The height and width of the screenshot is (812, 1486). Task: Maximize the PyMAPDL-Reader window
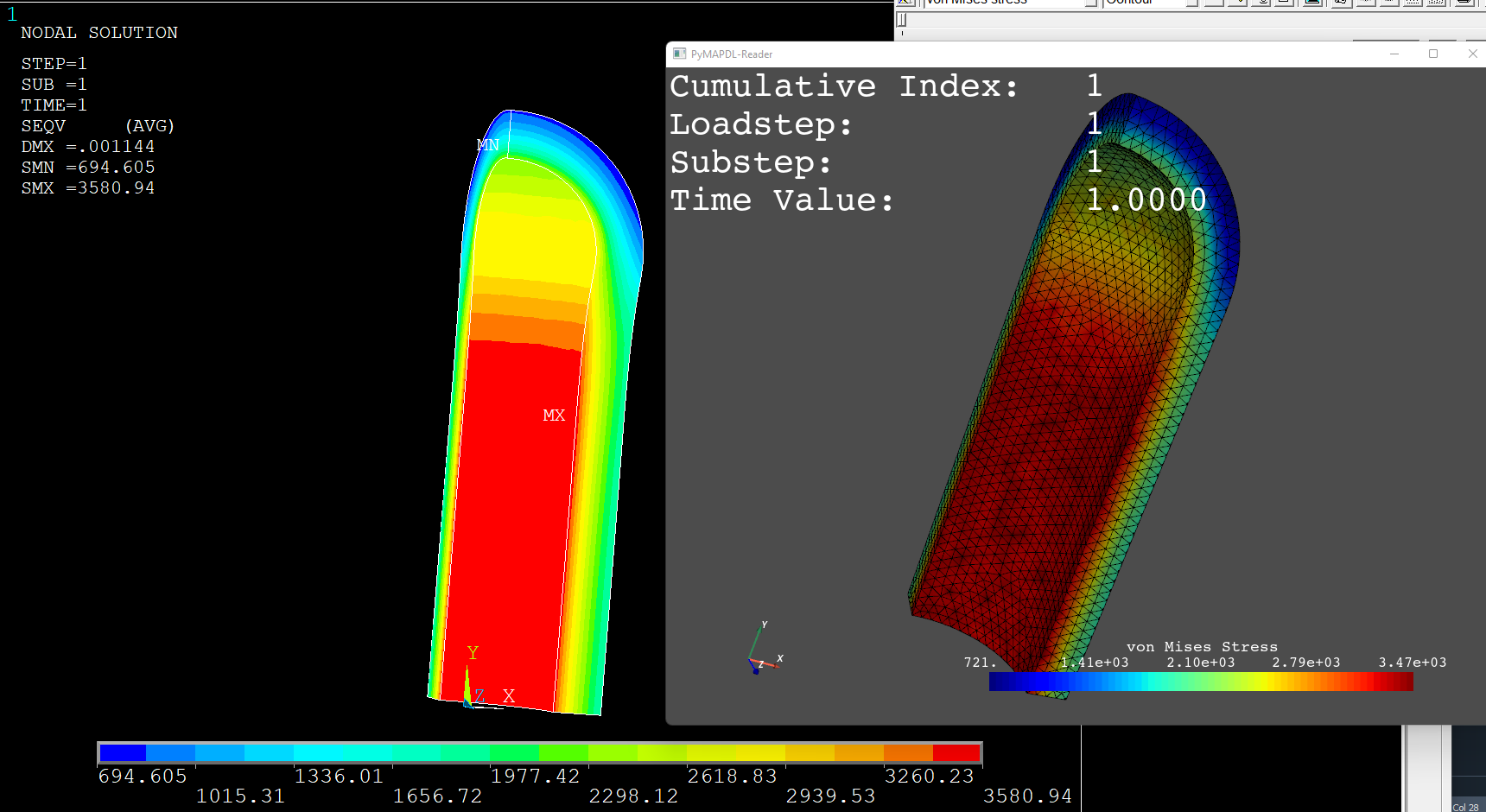1434,54
